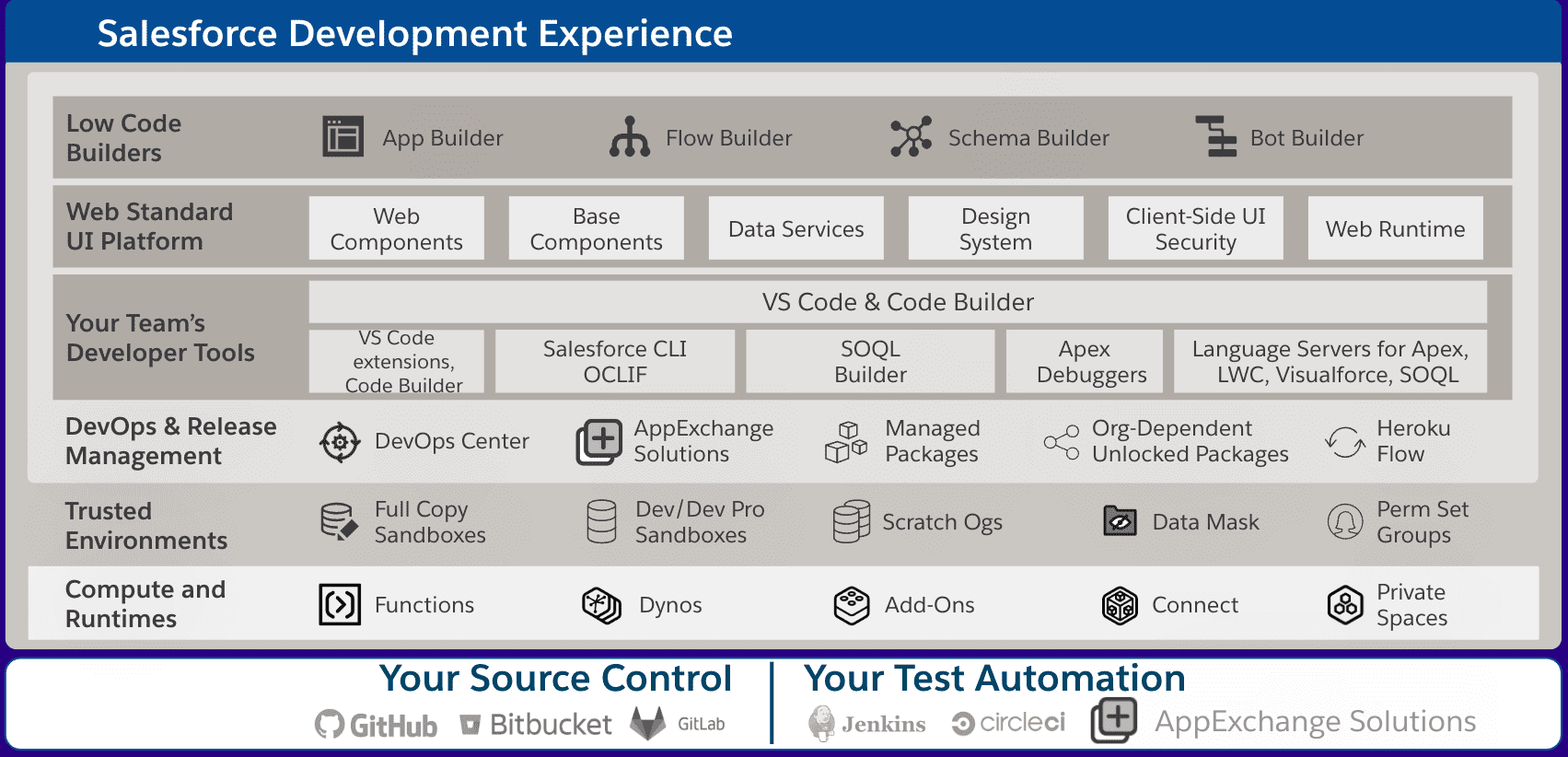
Task: Open the Functions bracket icon
Action: tap(340, 605)
